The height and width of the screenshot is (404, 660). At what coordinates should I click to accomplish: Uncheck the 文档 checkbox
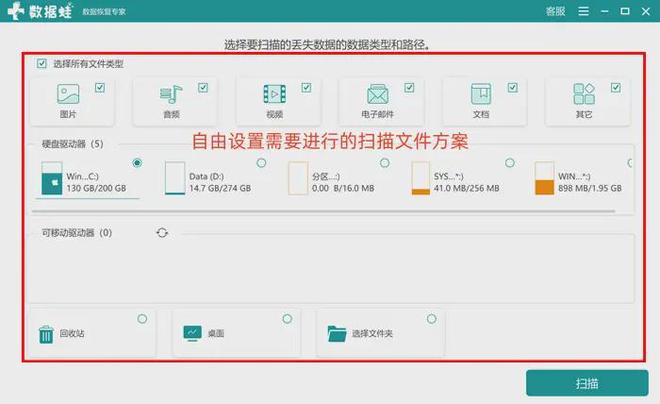512,88
